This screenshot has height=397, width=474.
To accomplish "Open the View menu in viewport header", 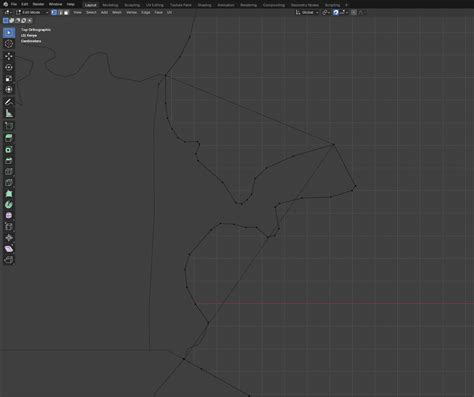I will (77, 12).
